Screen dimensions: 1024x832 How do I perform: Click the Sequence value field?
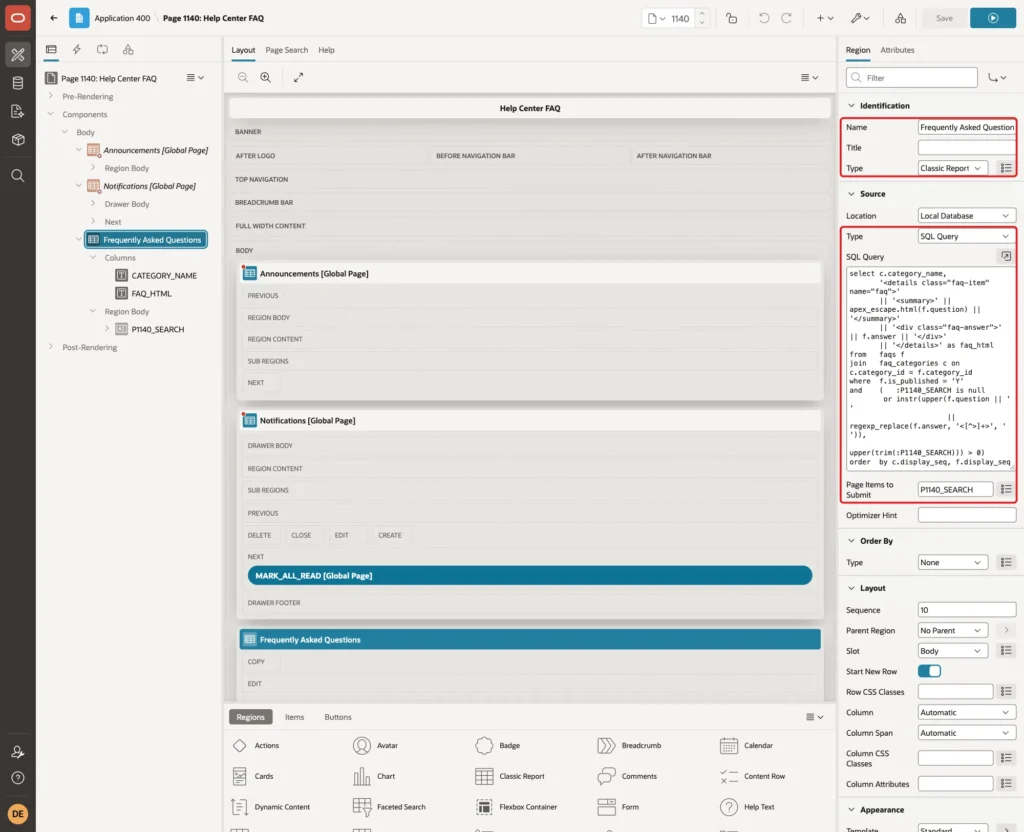tap(967, 610)
